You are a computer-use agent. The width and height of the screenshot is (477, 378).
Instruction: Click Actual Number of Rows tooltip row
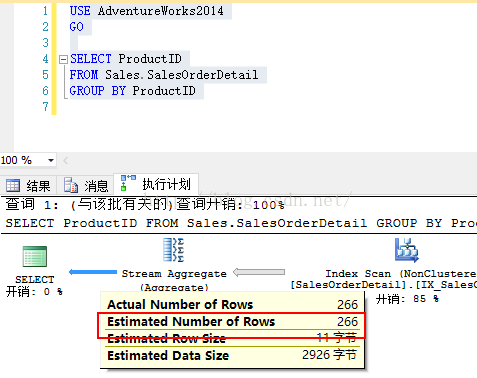232,304
